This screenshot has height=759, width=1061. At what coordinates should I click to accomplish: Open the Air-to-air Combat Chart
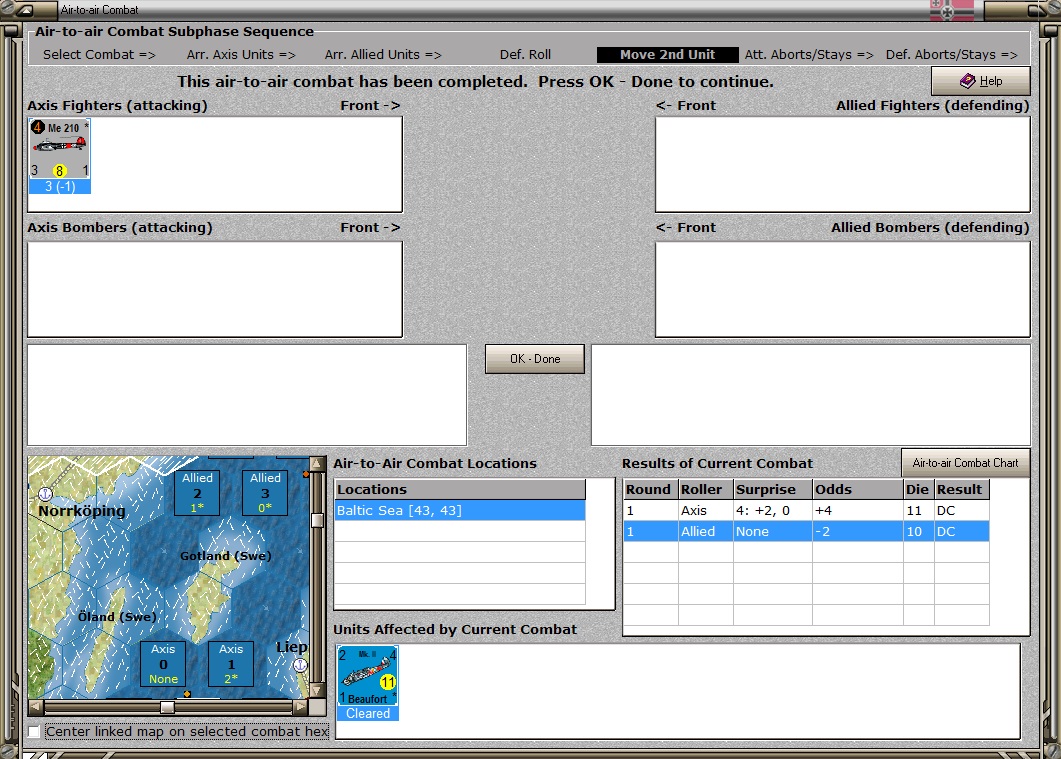coord(965,463)
